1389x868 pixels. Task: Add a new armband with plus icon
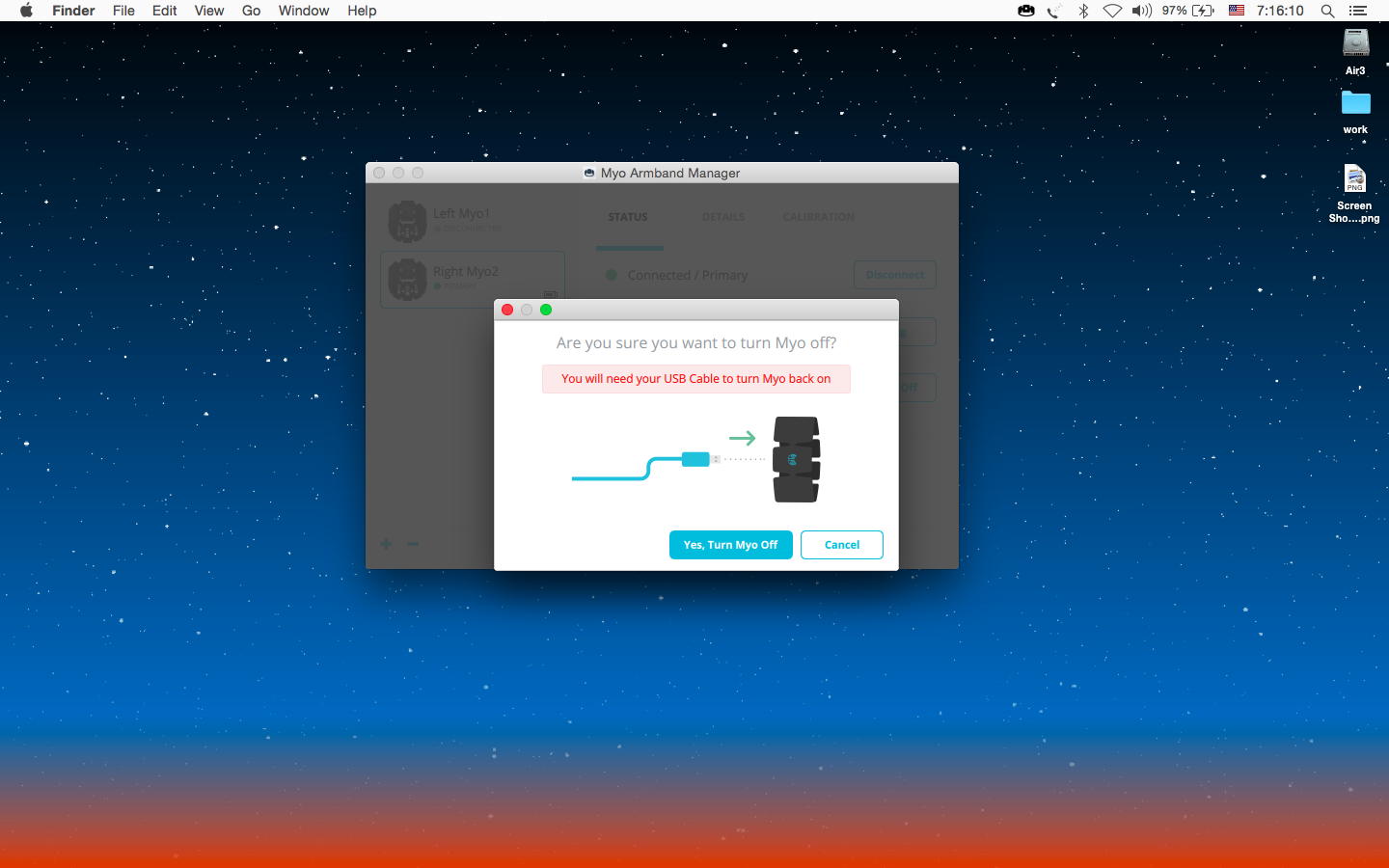pyautogui.click(x=386, y=544)
